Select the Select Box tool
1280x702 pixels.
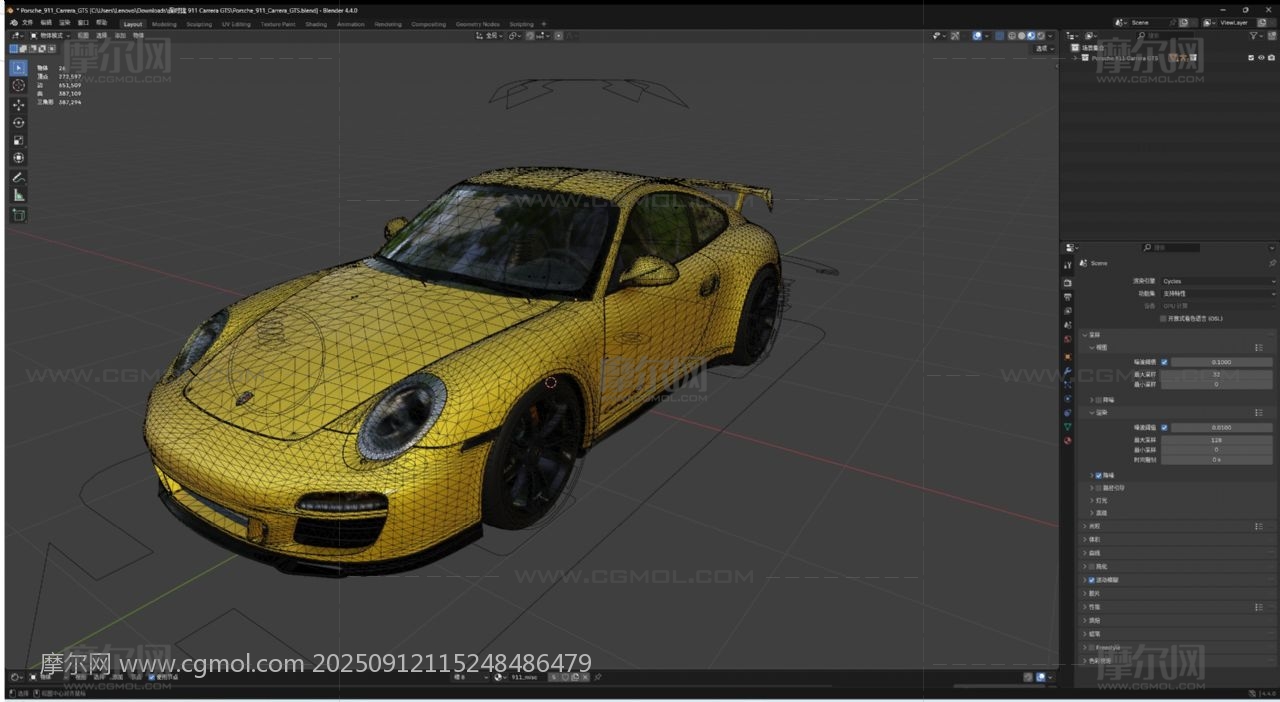tap(18, 68)
